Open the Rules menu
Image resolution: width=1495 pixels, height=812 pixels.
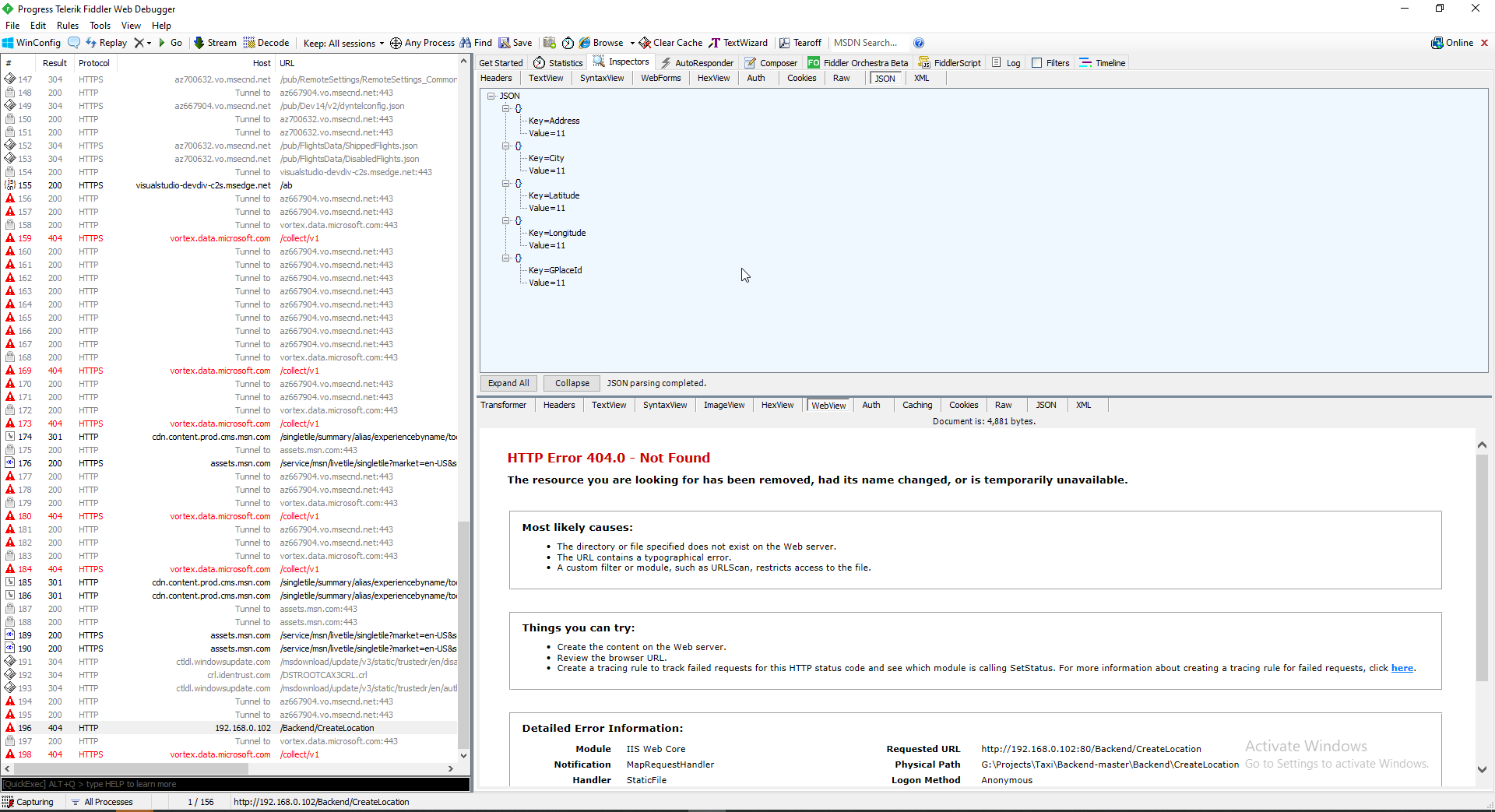[x=68, y=26]
